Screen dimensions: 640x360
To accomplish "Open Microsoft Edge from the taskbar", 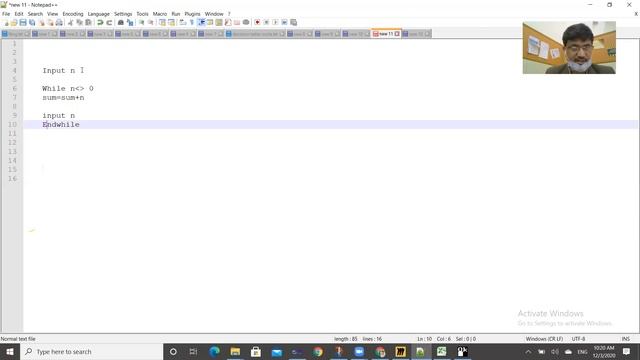I will pos(214,351).
